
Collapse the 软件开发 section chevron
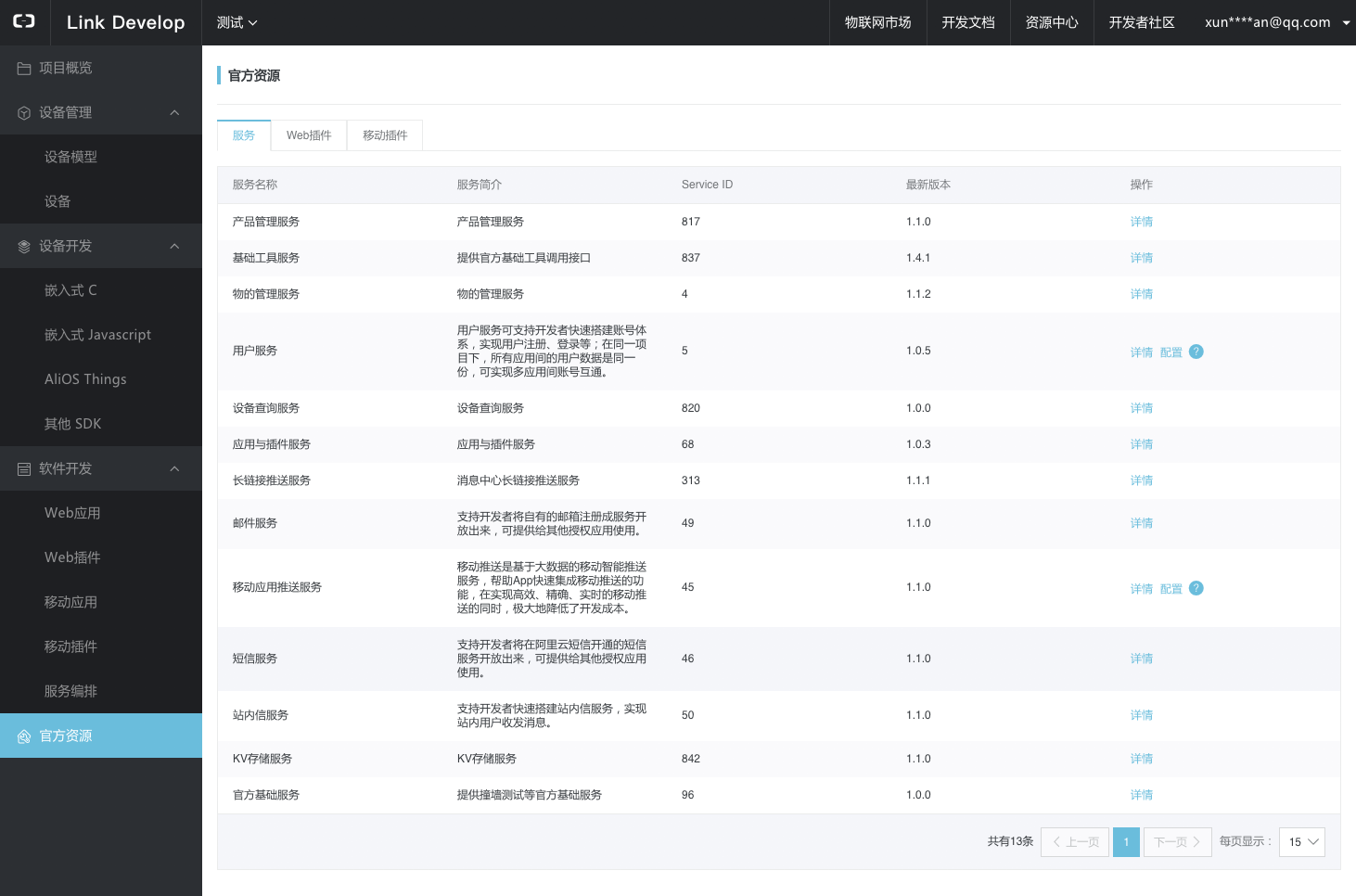point(174,468)
